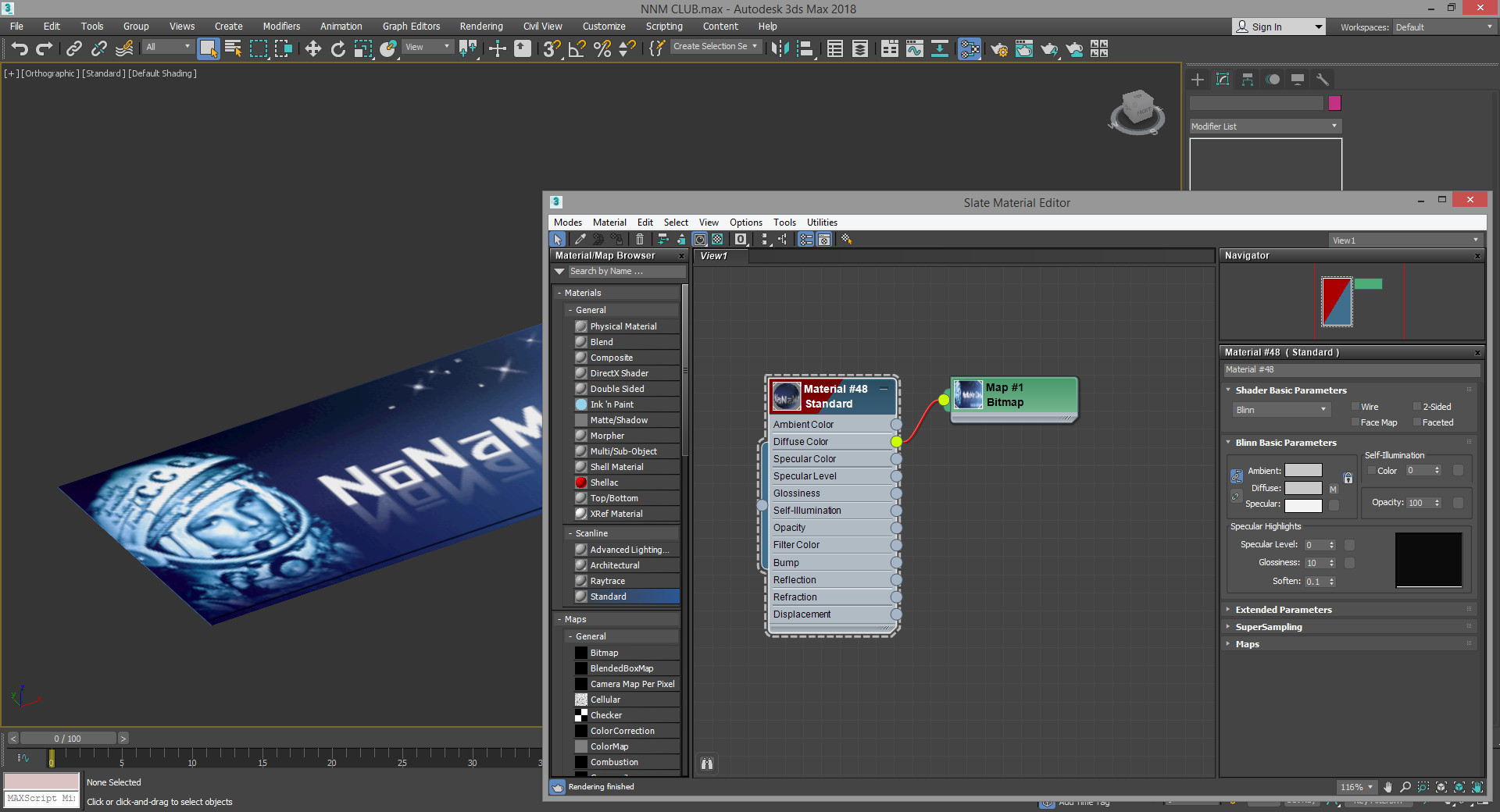Click the Opacity value field
This screenshot has width=1500, height=812.
click(1420, 503)
